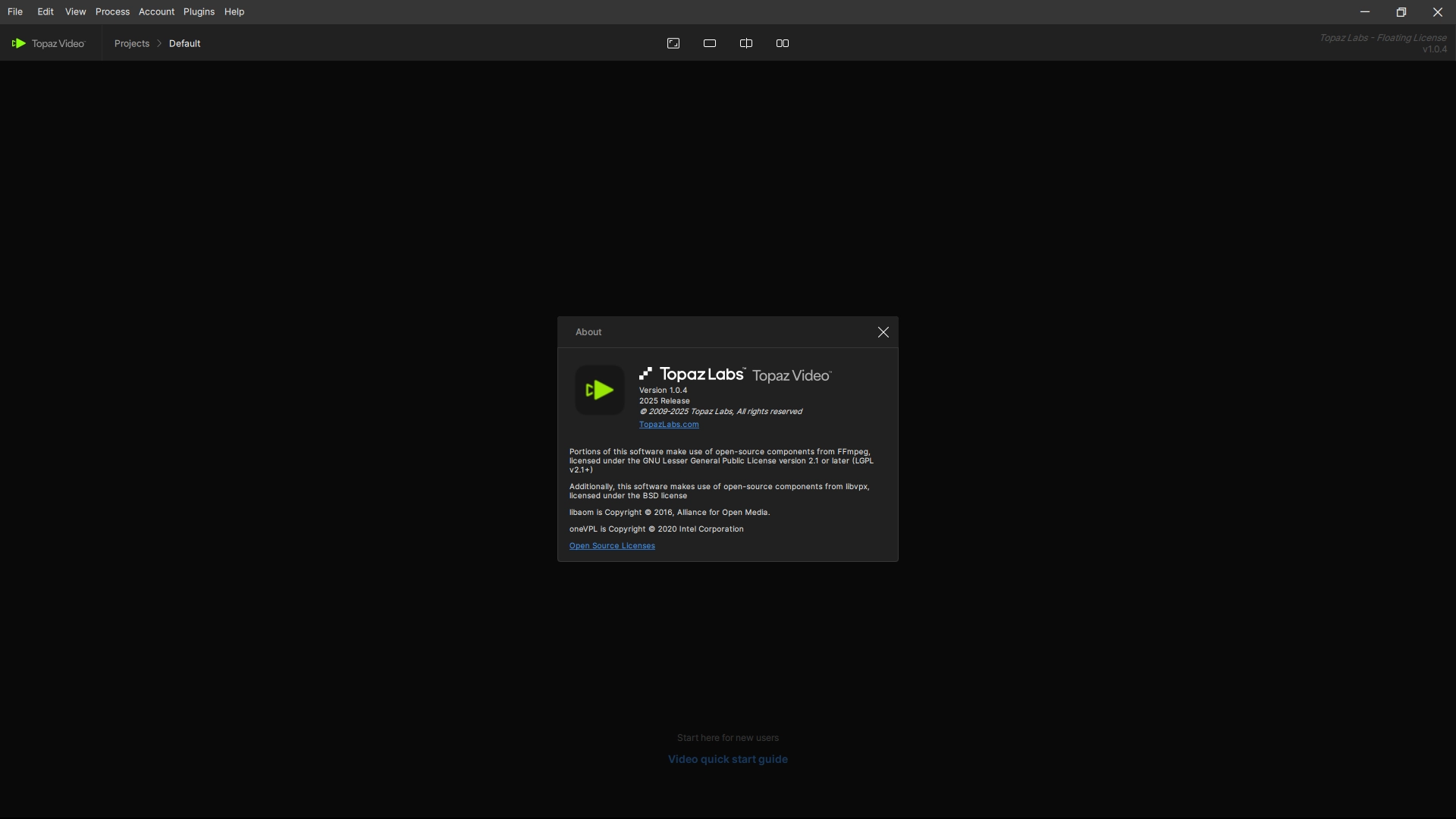1456x819 pixels.
Task: Open the Plugins menu
Action: pos(199,11)
